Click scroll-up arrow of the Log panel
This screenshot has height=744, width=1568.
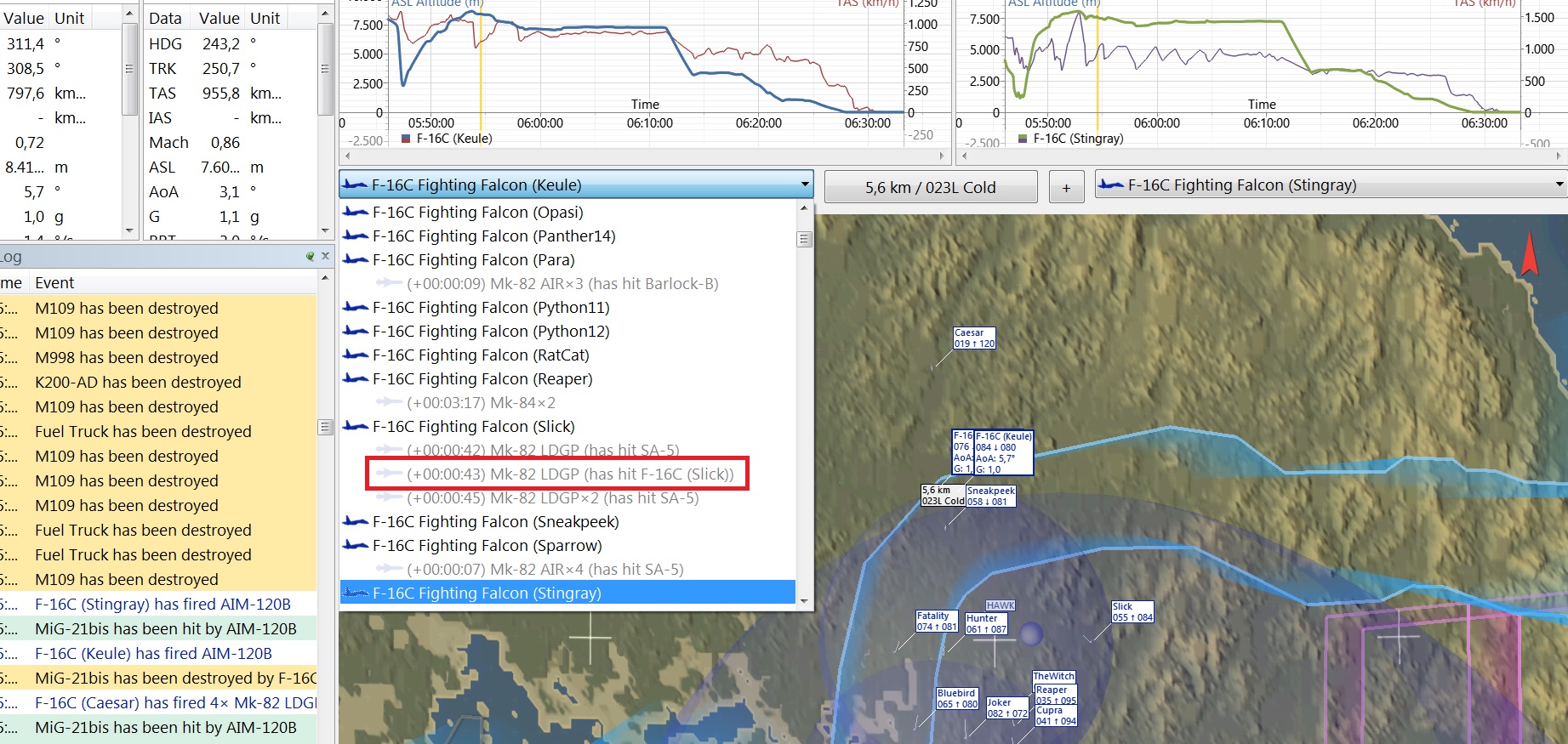(325, 279)
